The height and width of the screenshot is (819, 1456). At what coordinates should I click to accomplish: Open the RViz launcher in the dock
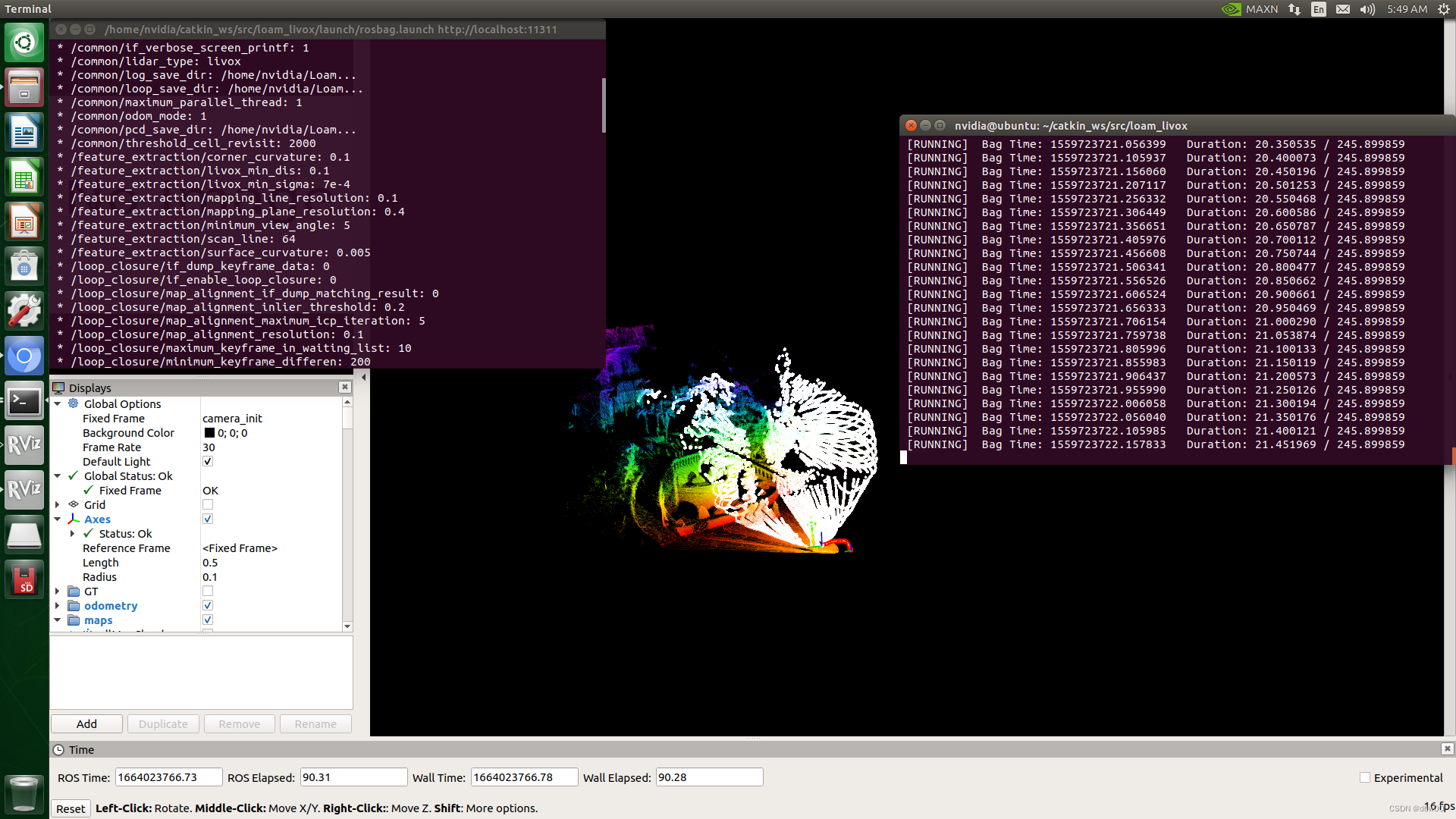24,445
